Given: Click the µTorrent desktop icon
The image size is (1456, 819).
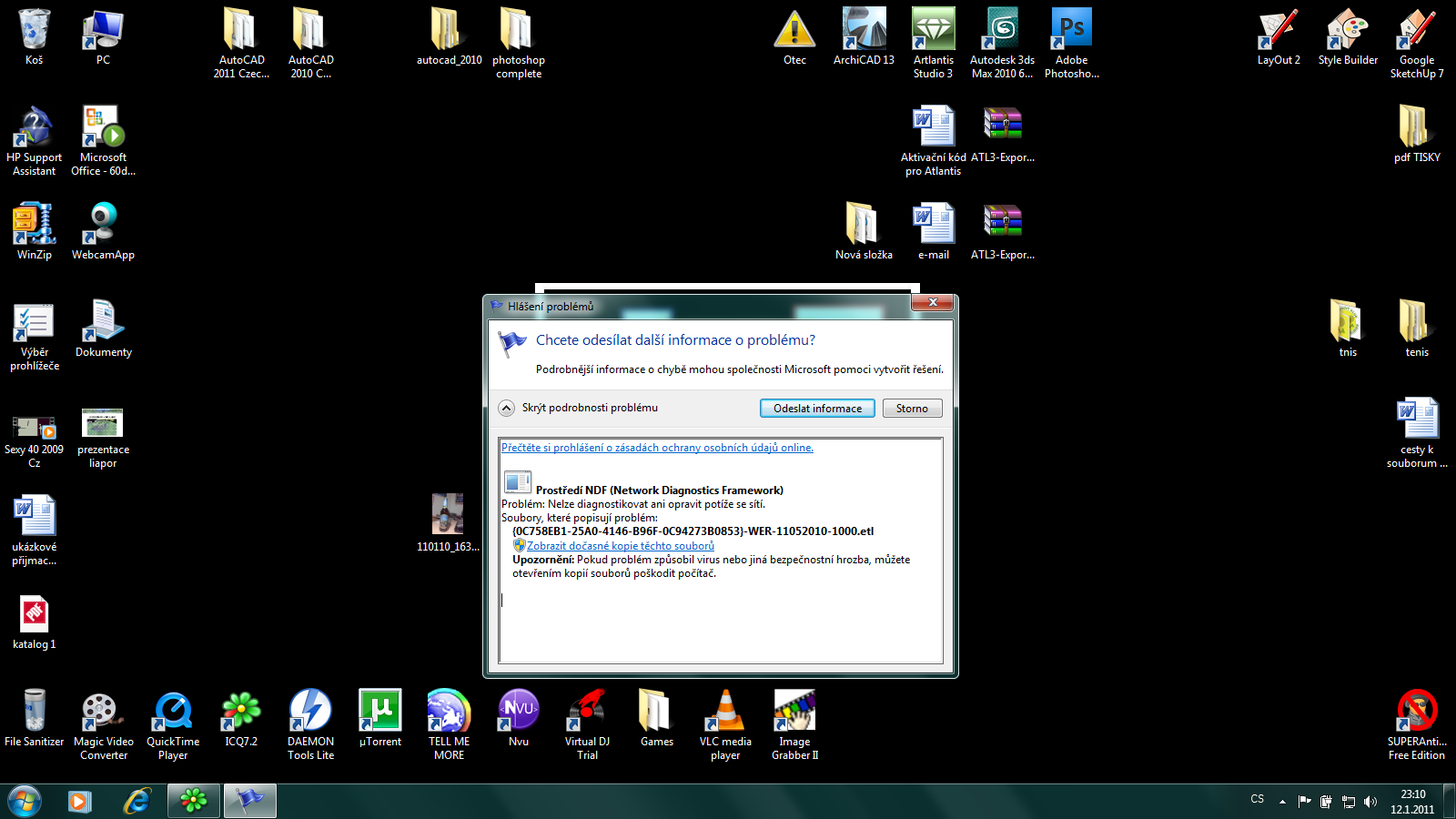Looking at the screenshot, I should 380,718.
